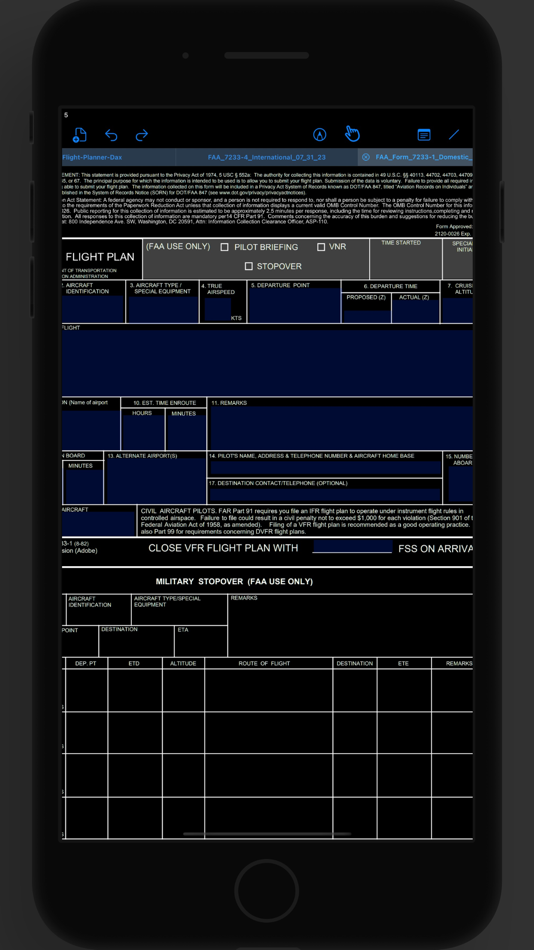This screenshot has height=950, width=534.
Task: Click the Fuel on Board Minutes field
Action: point(84,486)
